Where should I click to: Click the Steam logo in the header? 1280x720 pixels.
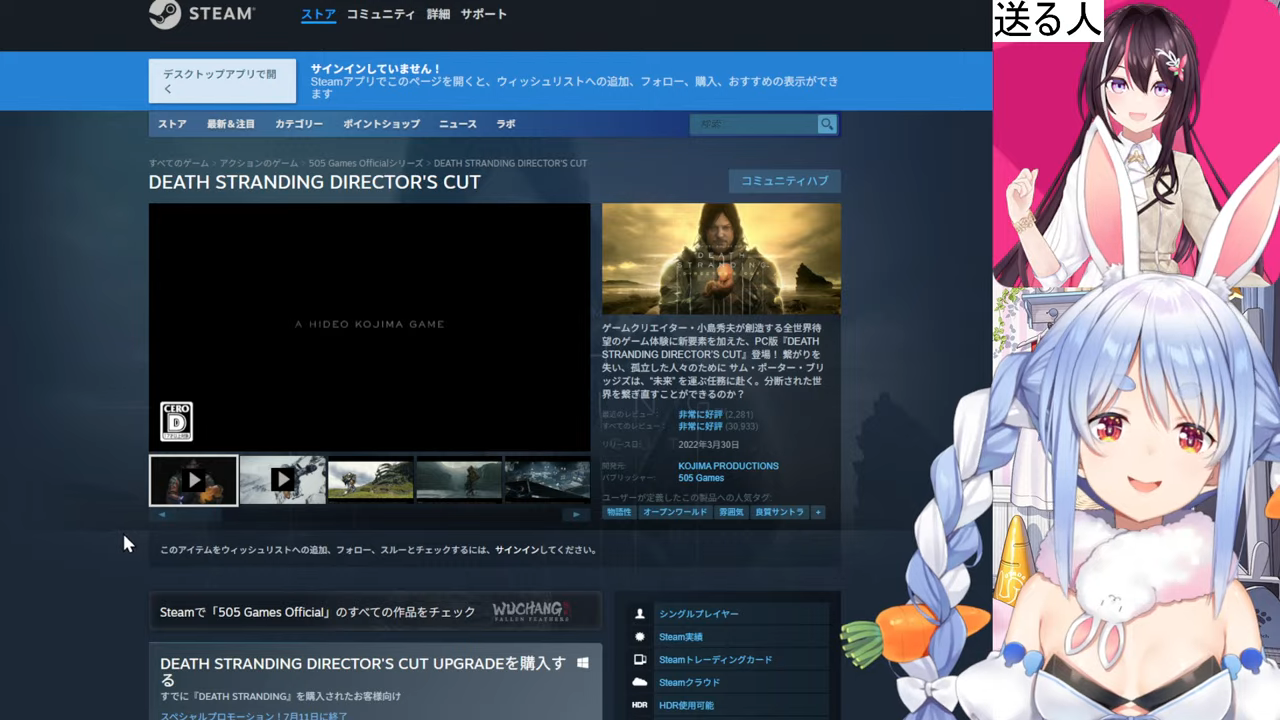(x=202, y=14)
